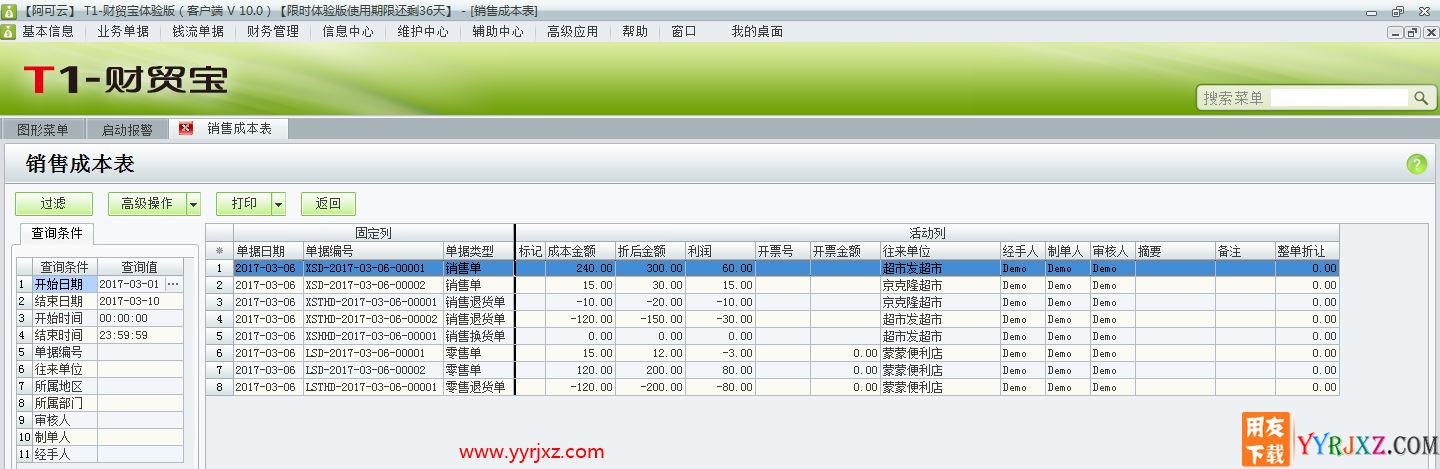Screen dimensions: 1440x469
Task: Click the search magnifier icon
Action: coord(1421,98)
